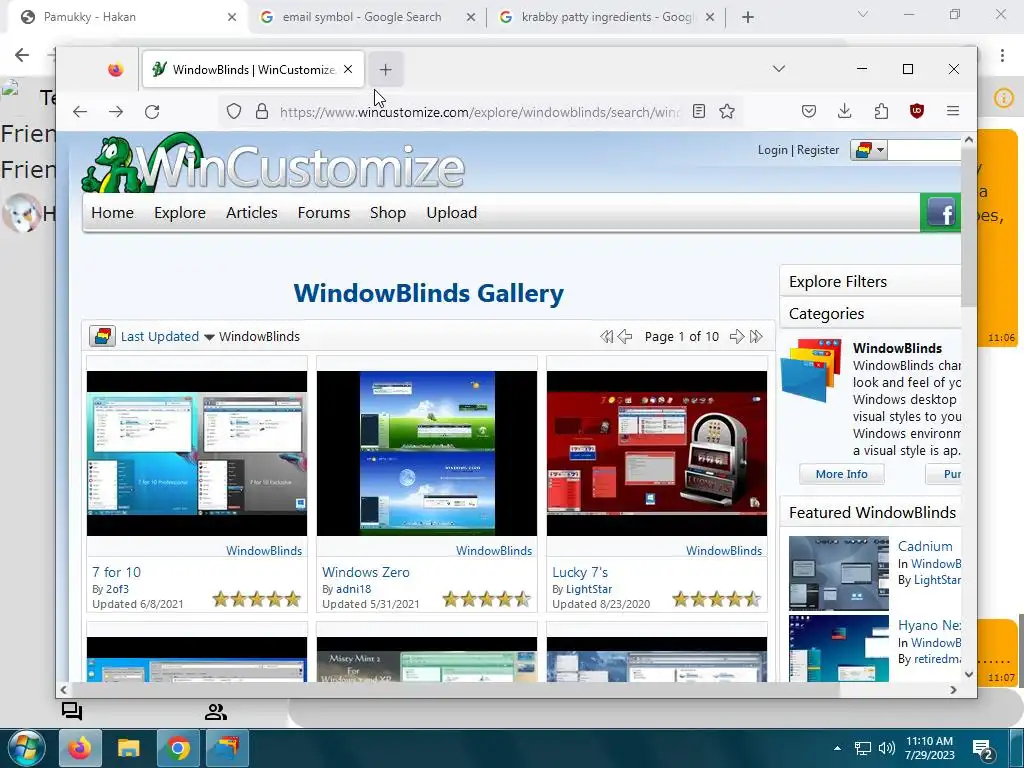Viewport: 1024px width, 768px height.
Task: Open the 7 for 10 title link
Action: coord(116,572)
